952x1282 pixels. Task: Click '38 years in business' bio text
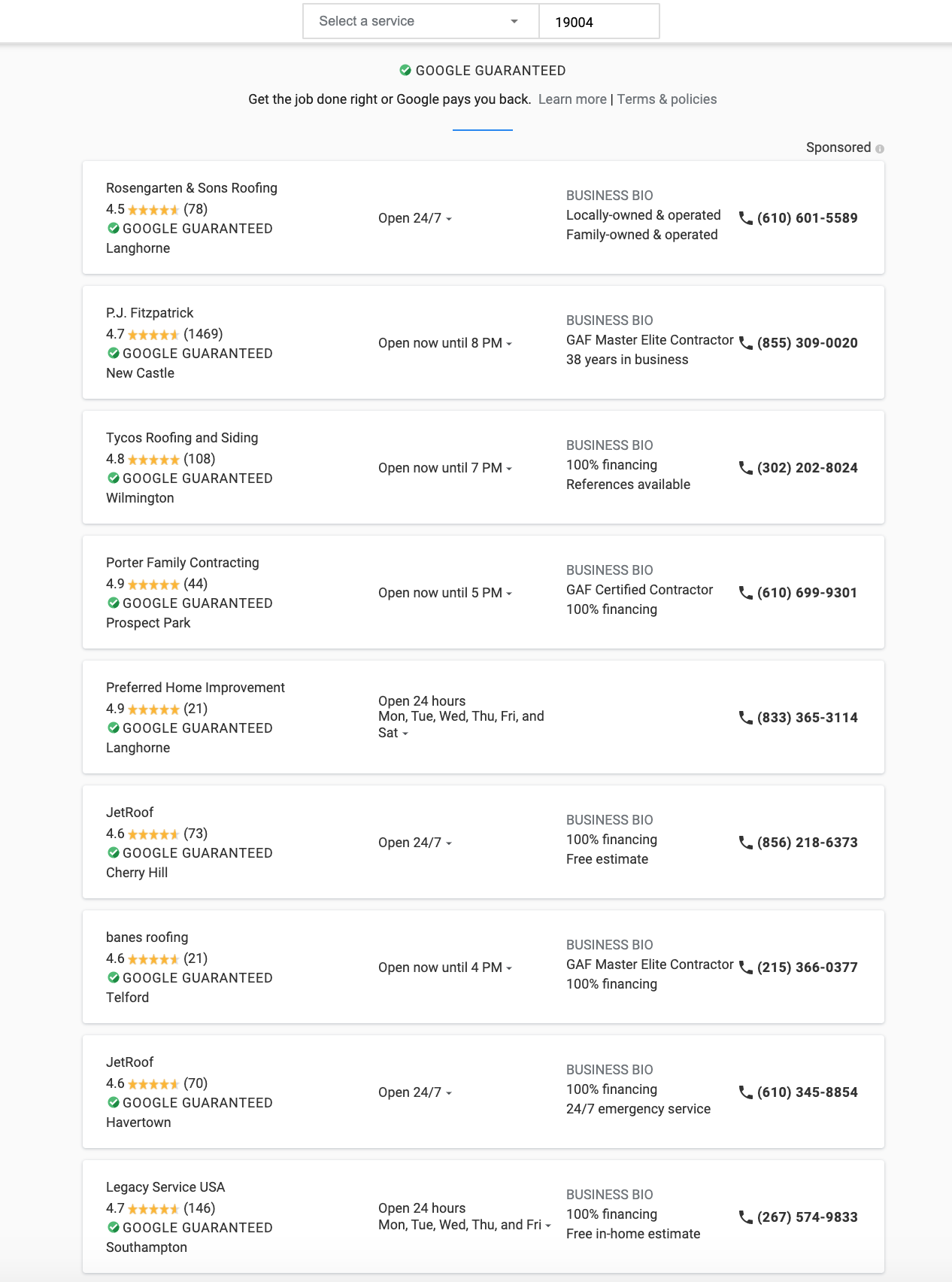tap(627, 360)
